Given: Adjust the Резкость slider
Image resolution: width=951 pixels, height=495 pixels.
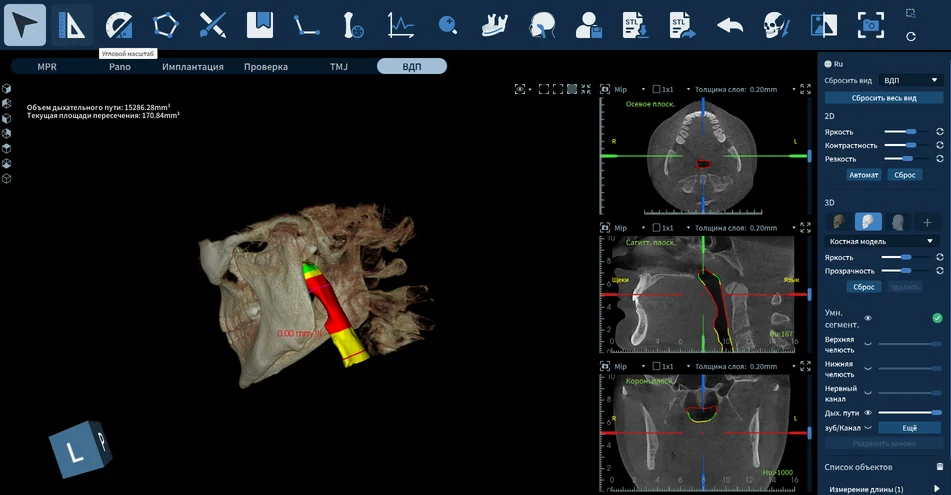Looking at the screenshot, I should point(906,158).
